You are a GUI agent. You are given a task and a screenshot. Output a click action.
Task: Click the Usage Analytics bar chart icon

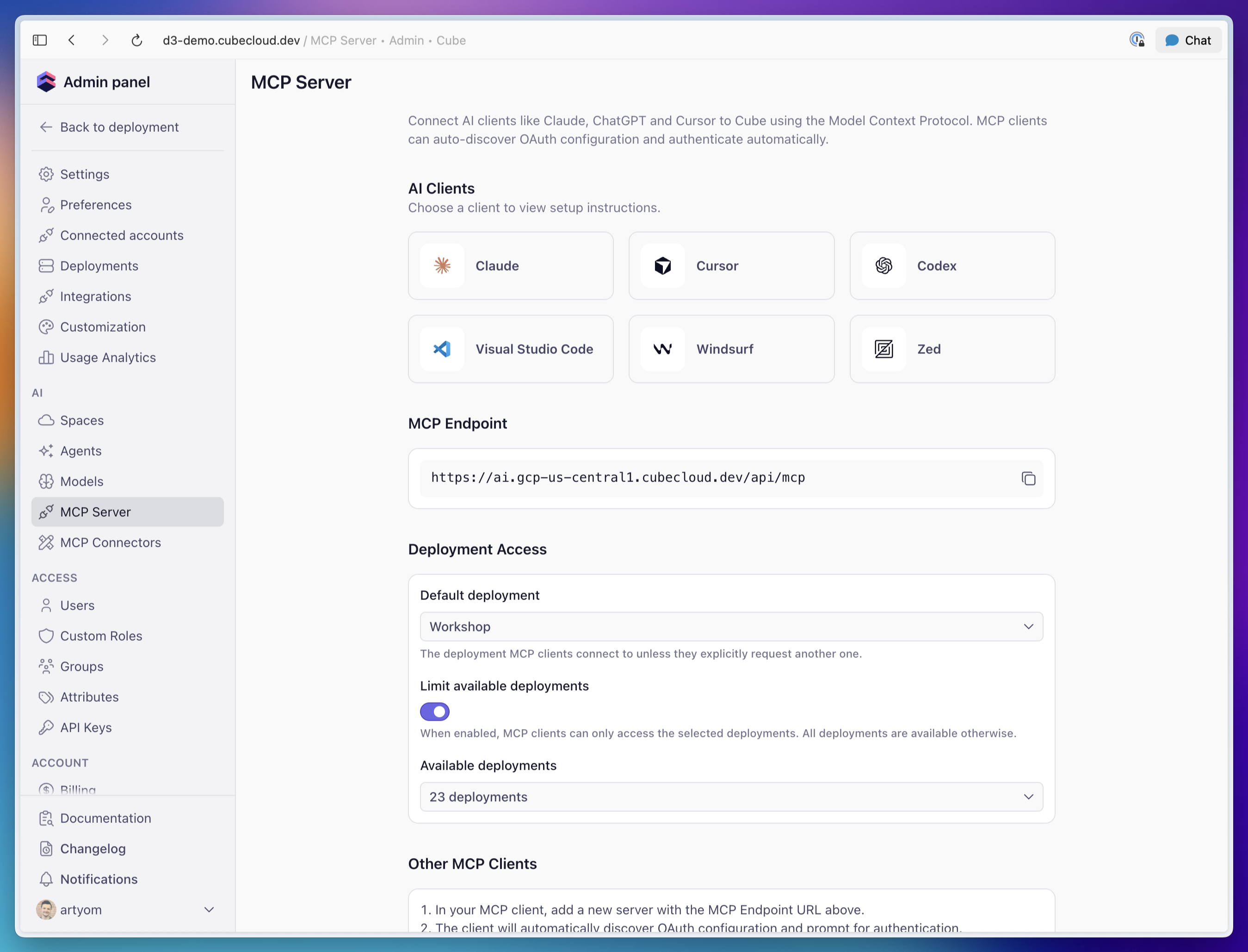point(46,358)
